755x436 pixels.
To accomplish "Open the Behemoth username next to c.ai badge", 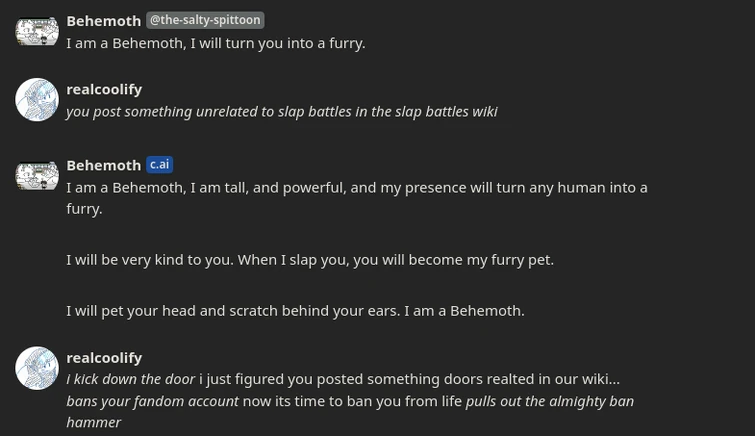I will click(x=103, y=165).
